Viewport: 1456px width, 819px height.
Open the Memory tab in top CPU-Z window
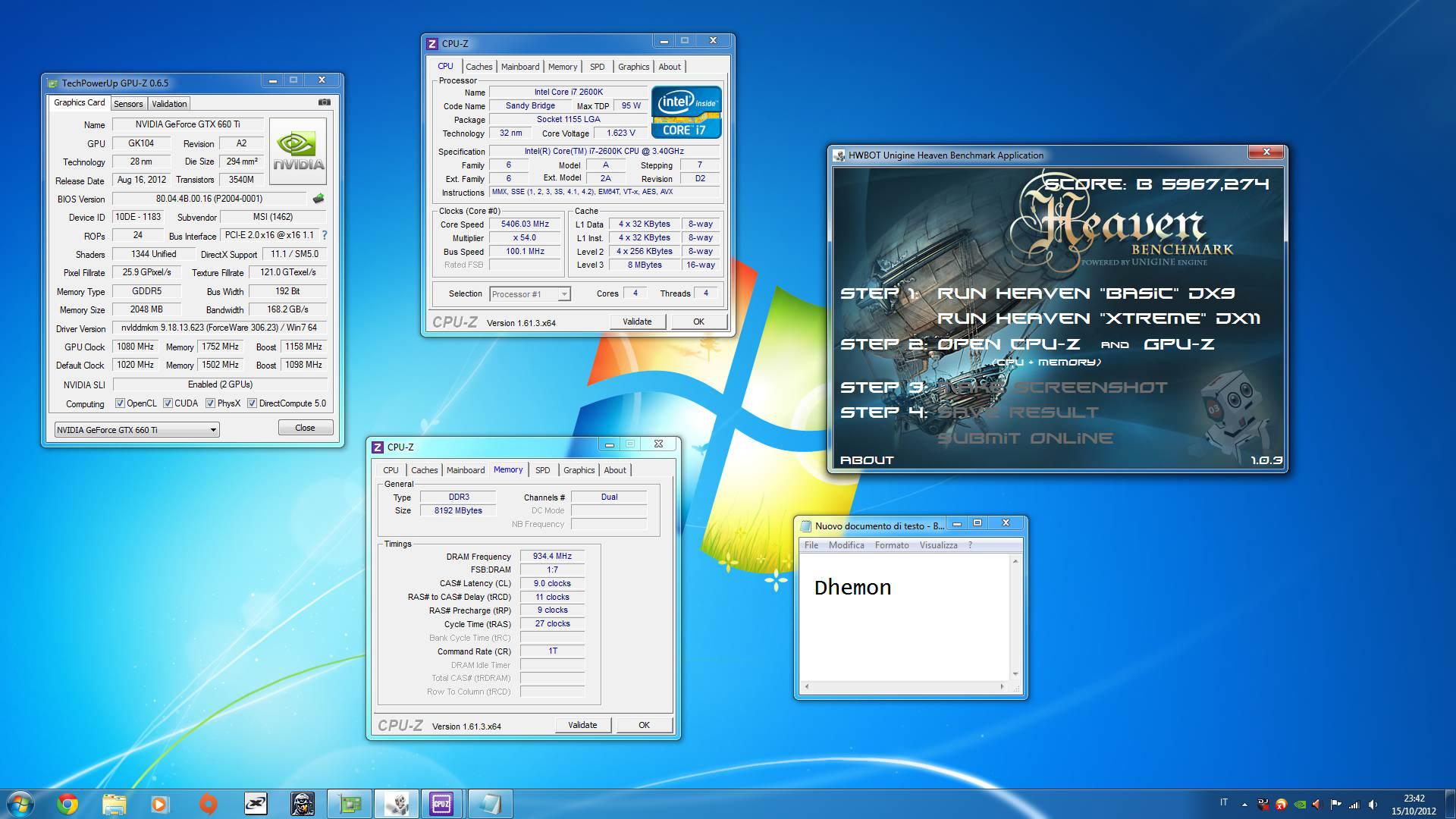[x=563, y=67]
